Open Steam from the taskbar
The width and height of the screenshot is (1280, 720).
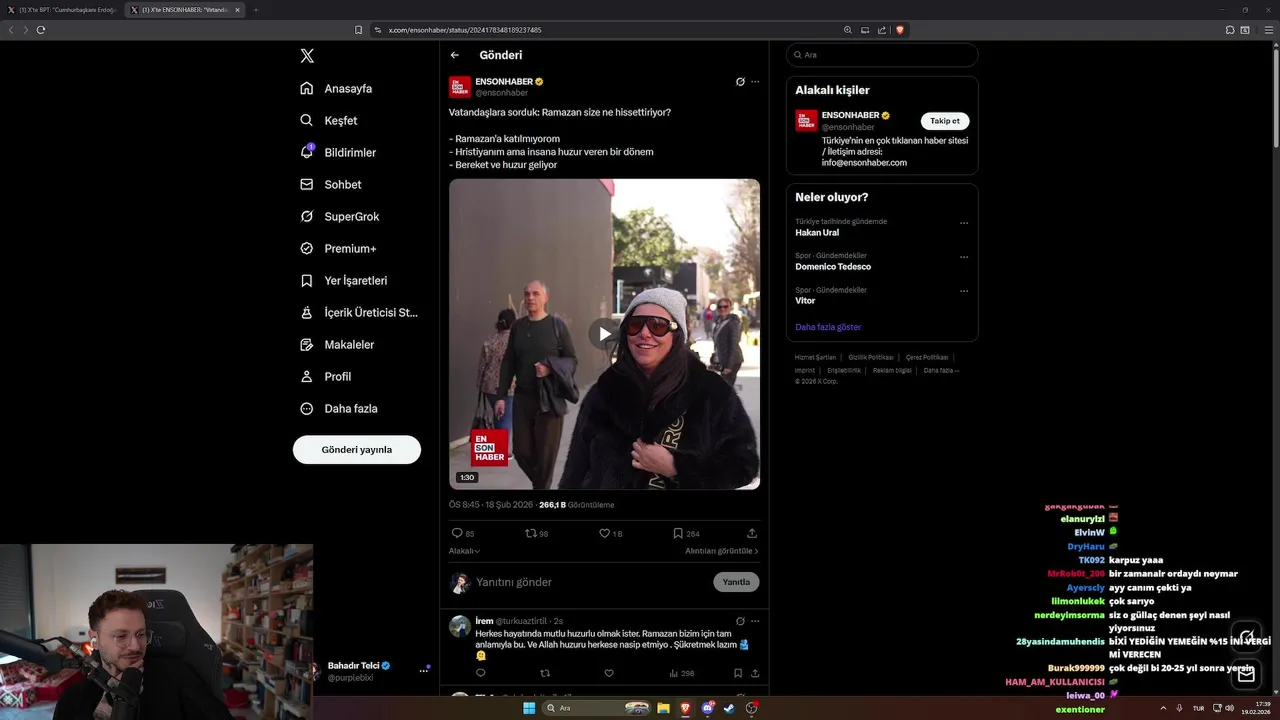(729, 708)
